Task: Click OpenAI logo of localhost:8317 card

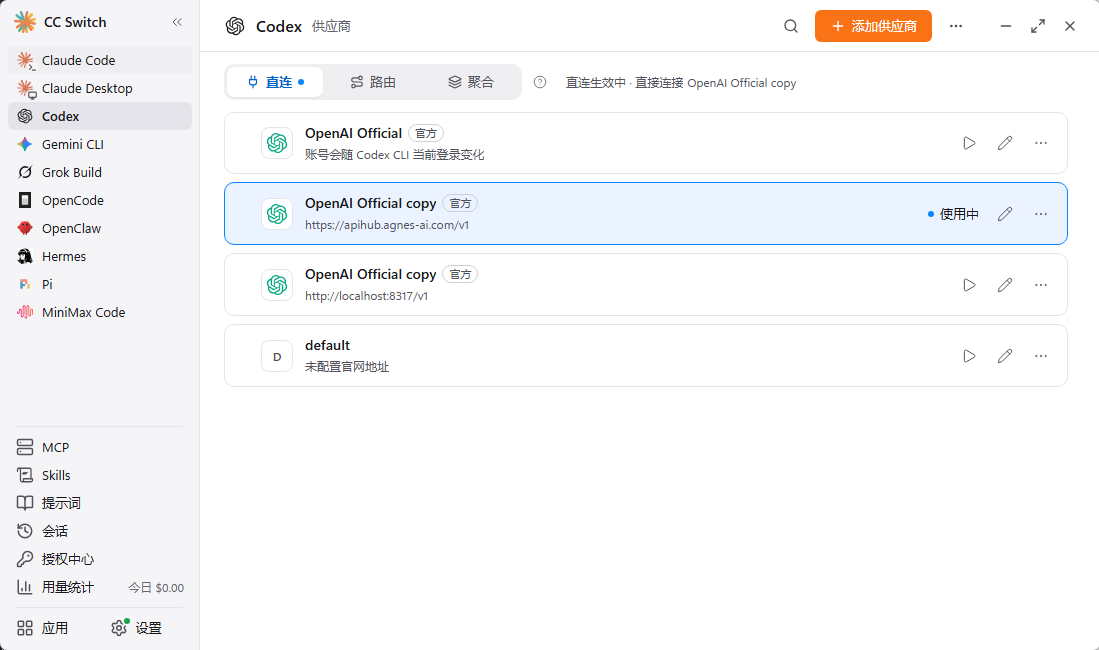Action: coord(277,285)
